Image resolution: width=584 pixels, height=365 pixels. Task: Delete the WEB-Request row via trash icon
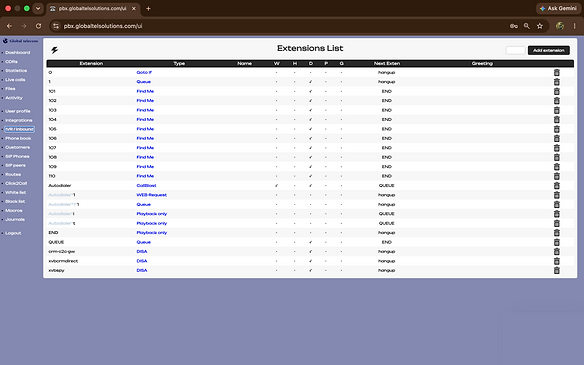point(556,195)
